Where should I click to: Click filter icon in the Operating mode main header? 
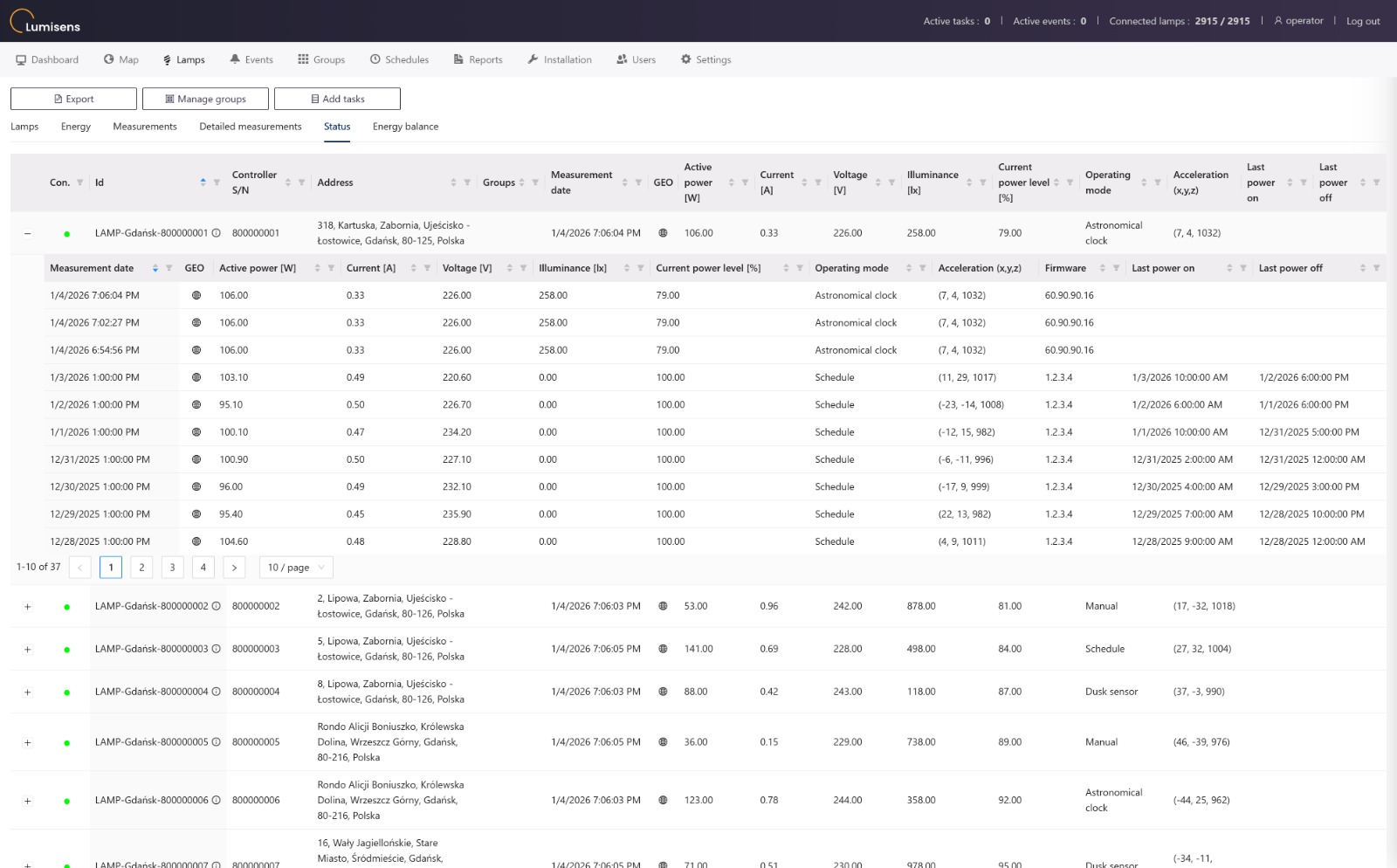point(1158,183)
